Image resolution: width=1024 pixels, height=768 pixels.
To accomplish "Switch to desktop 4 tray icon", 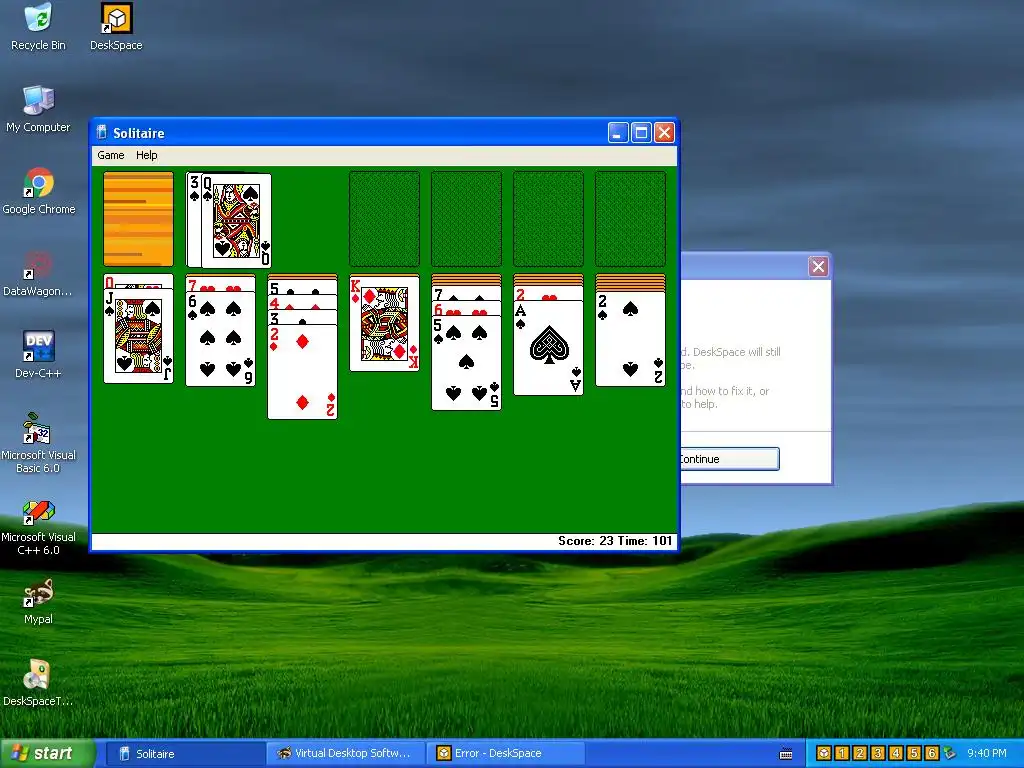I will point(896,753).
